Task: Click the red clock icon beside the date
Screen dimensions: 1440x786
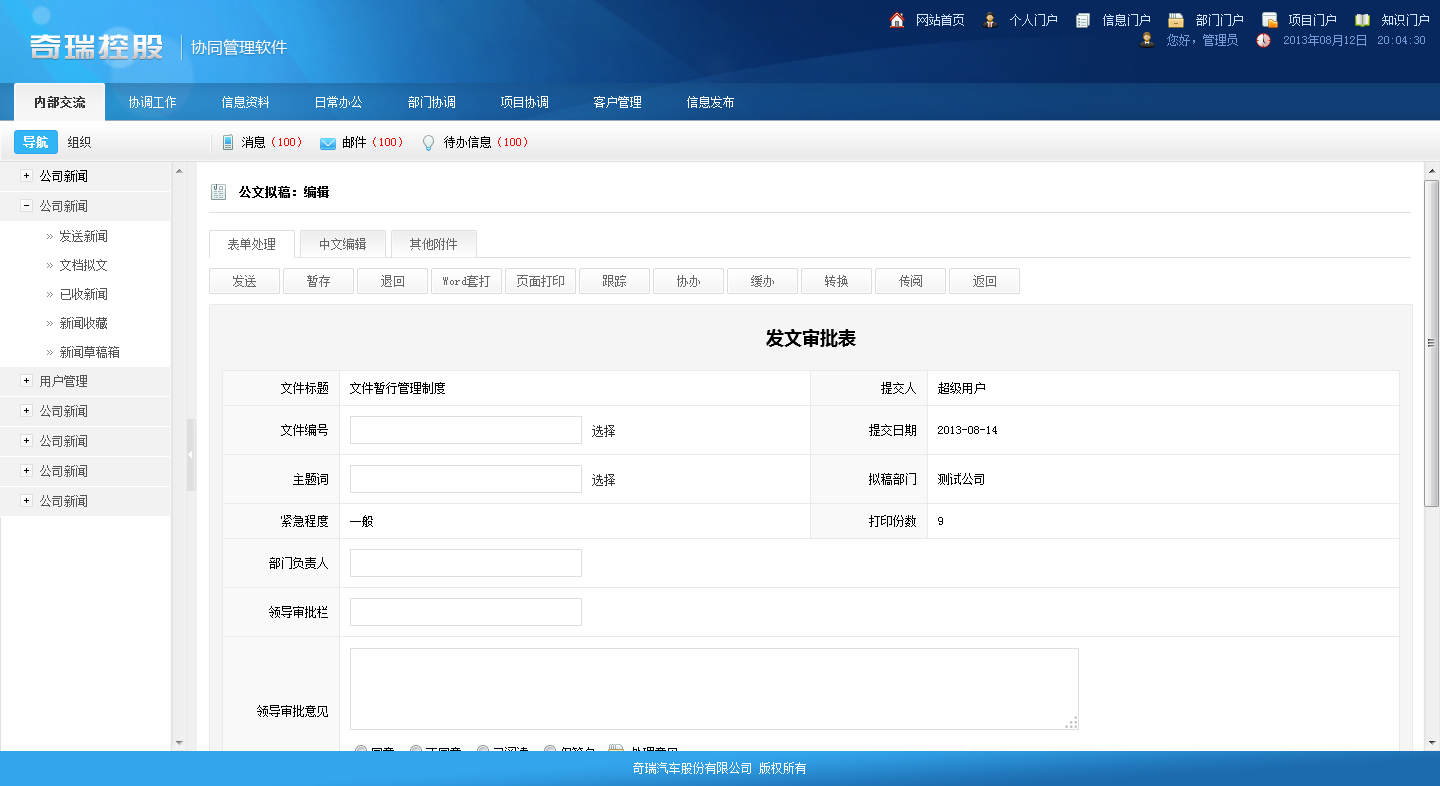Action: pos(1264,40)
